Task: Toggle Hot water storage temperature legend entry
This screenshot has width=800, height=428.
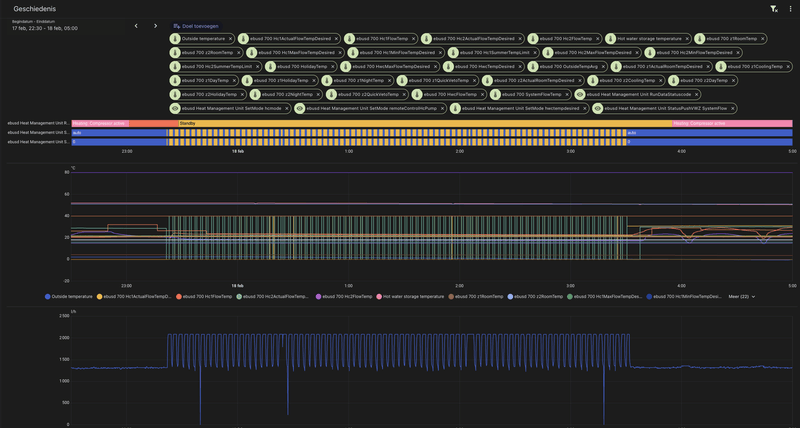Action: point(410,296)
